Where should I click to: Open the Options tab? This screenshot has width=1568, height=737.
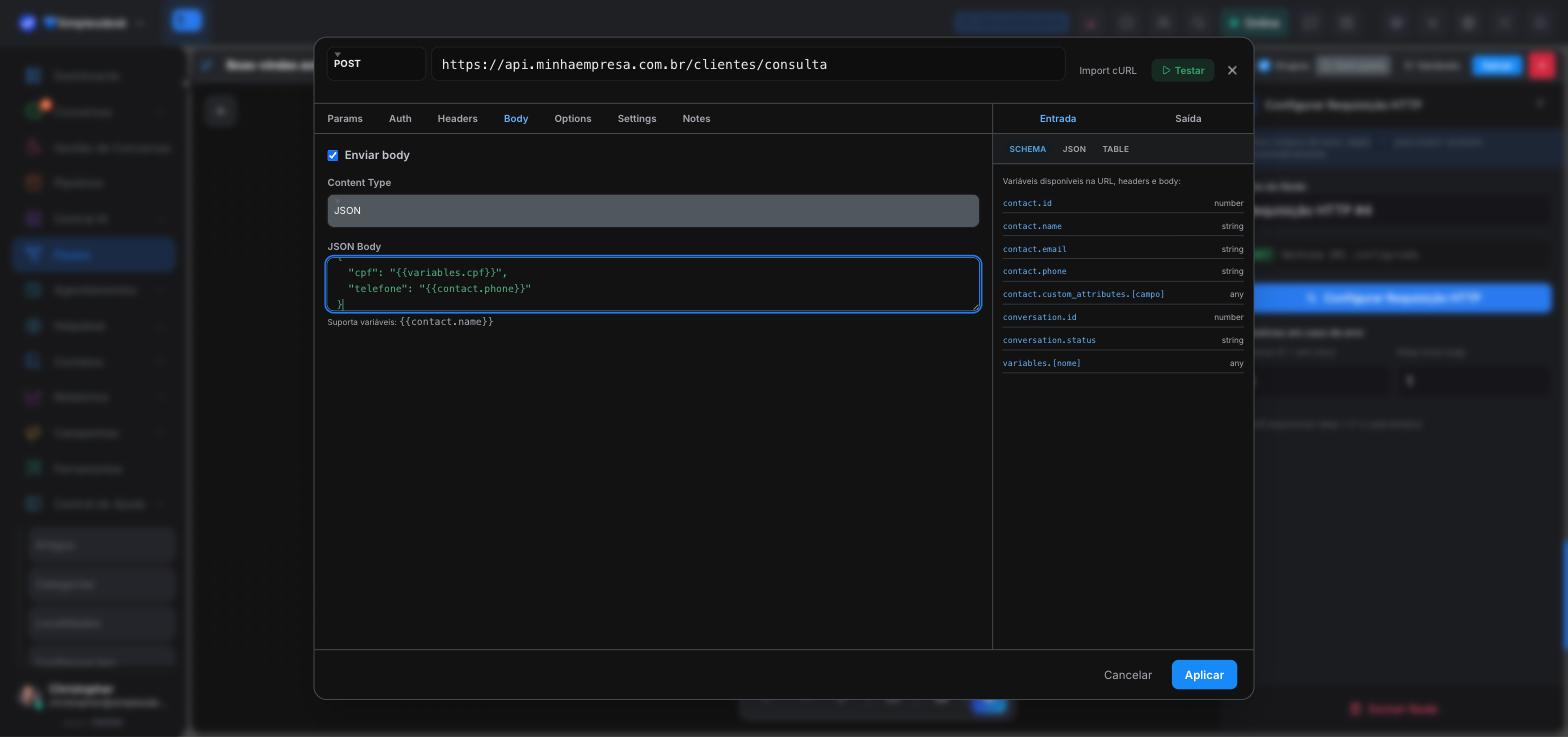(x=573, y=119)
